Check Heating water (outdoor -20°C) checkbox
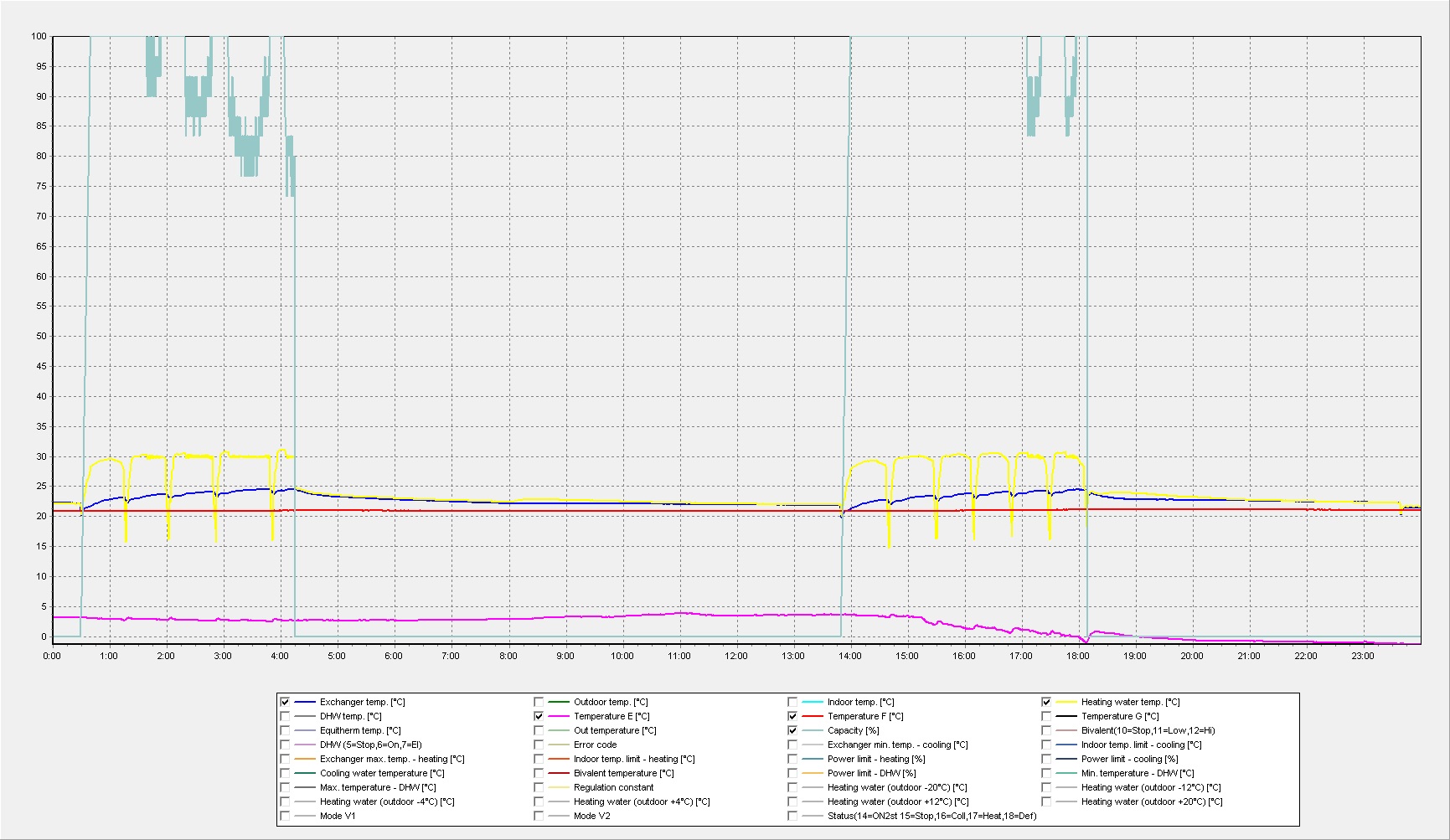 tap(792, 787)
